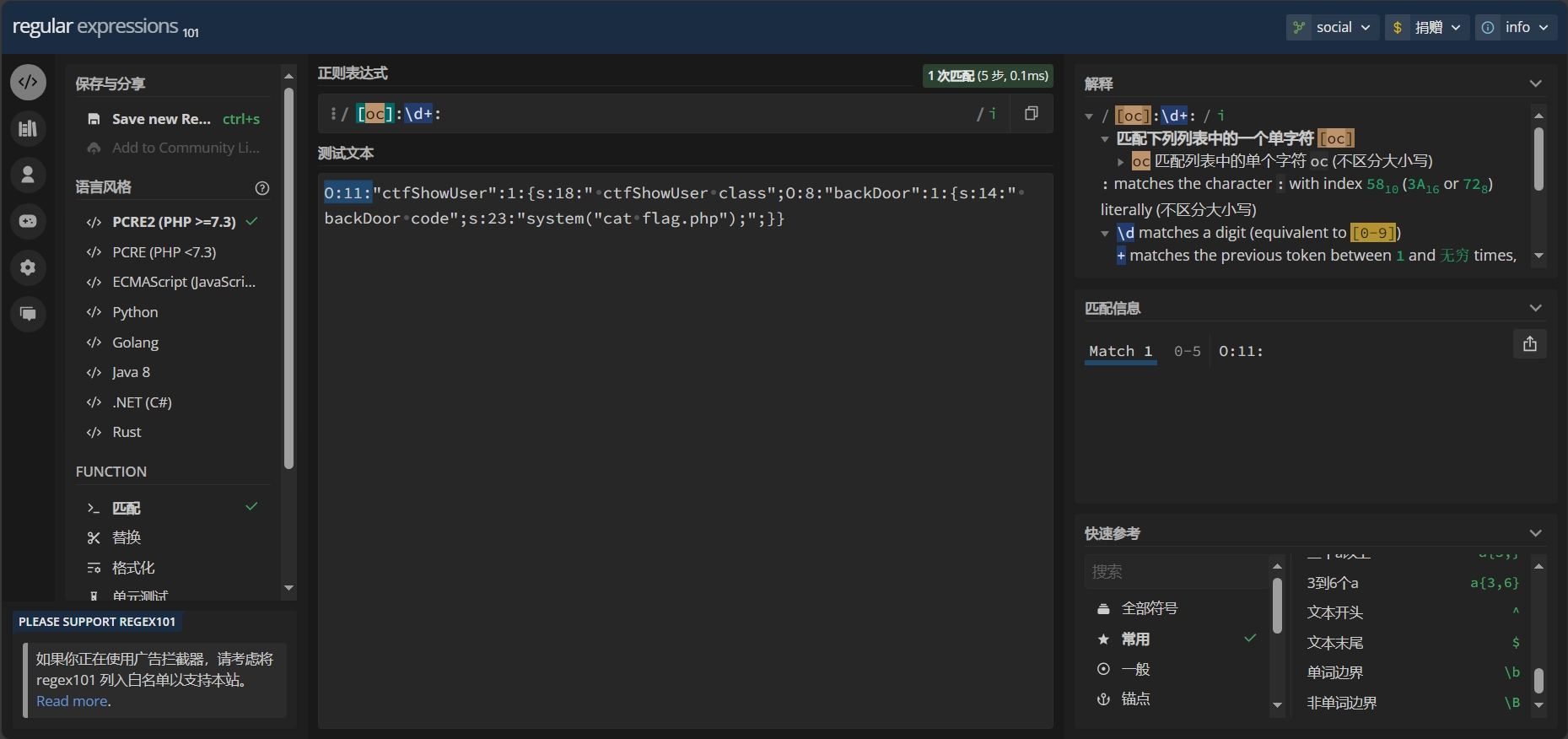Image resolution: width=1568 pixels, height=739 pixels.
Task: Open the regex editor sidebar icon
Action: coord(28,83)
